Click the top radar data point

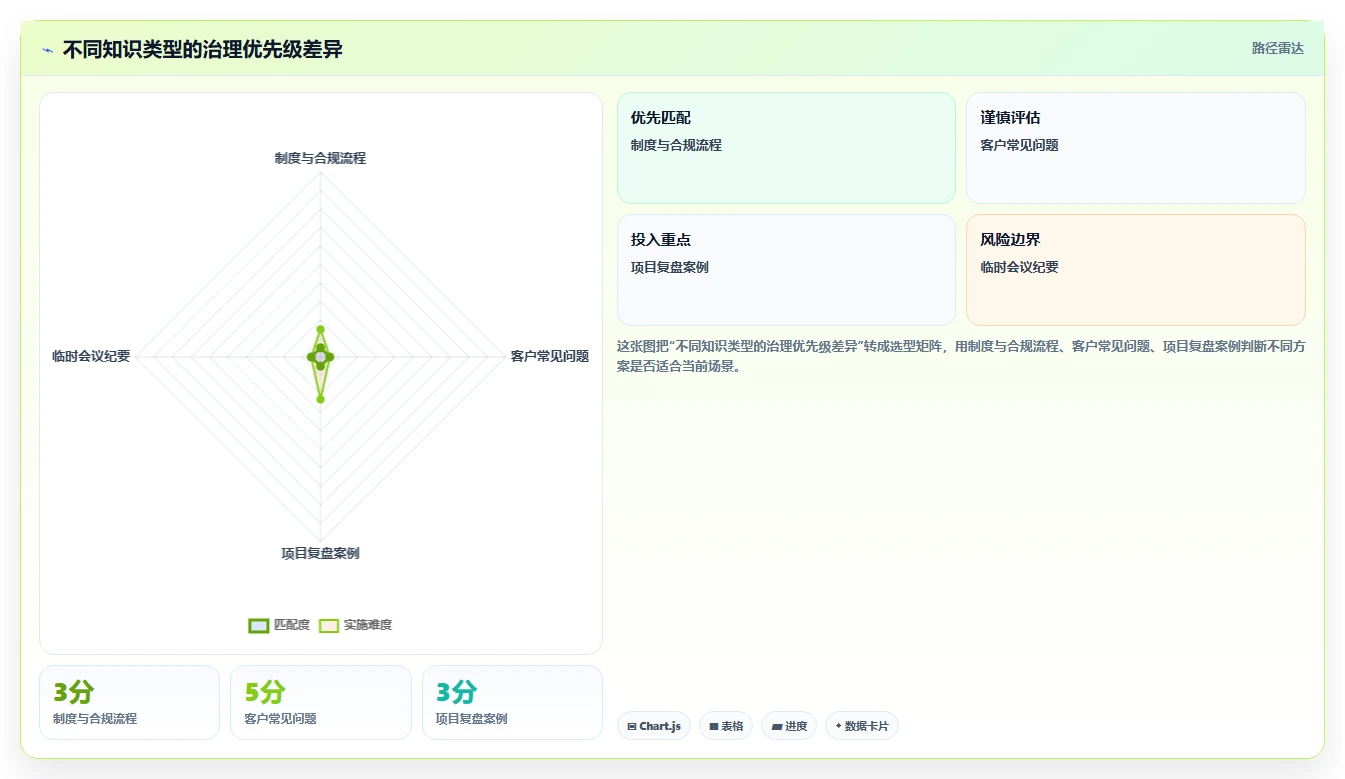point(320,328)
